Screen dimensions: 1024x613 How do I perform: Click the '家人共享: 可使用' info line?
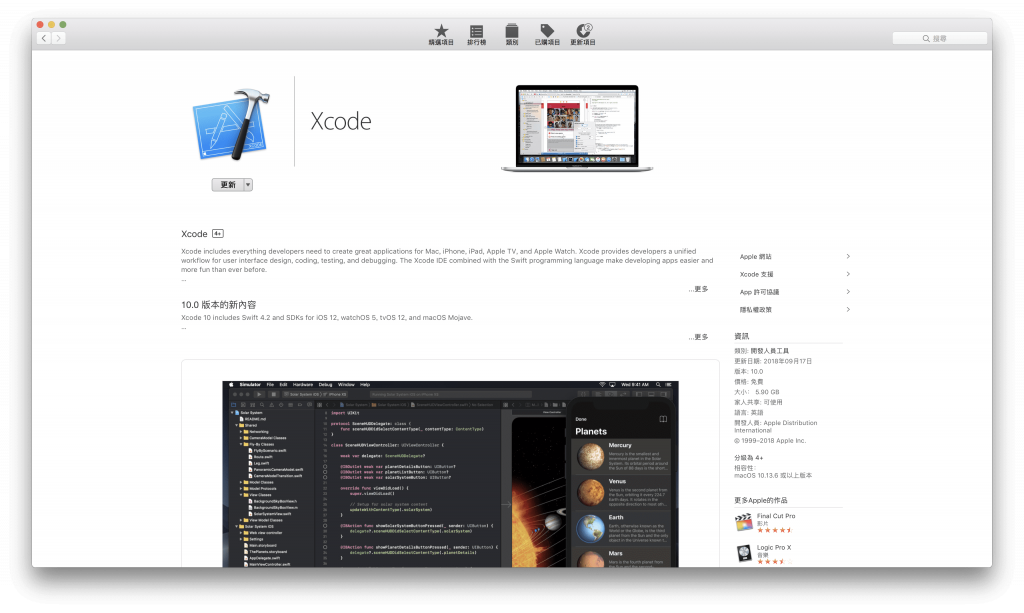tap(758, 402)
